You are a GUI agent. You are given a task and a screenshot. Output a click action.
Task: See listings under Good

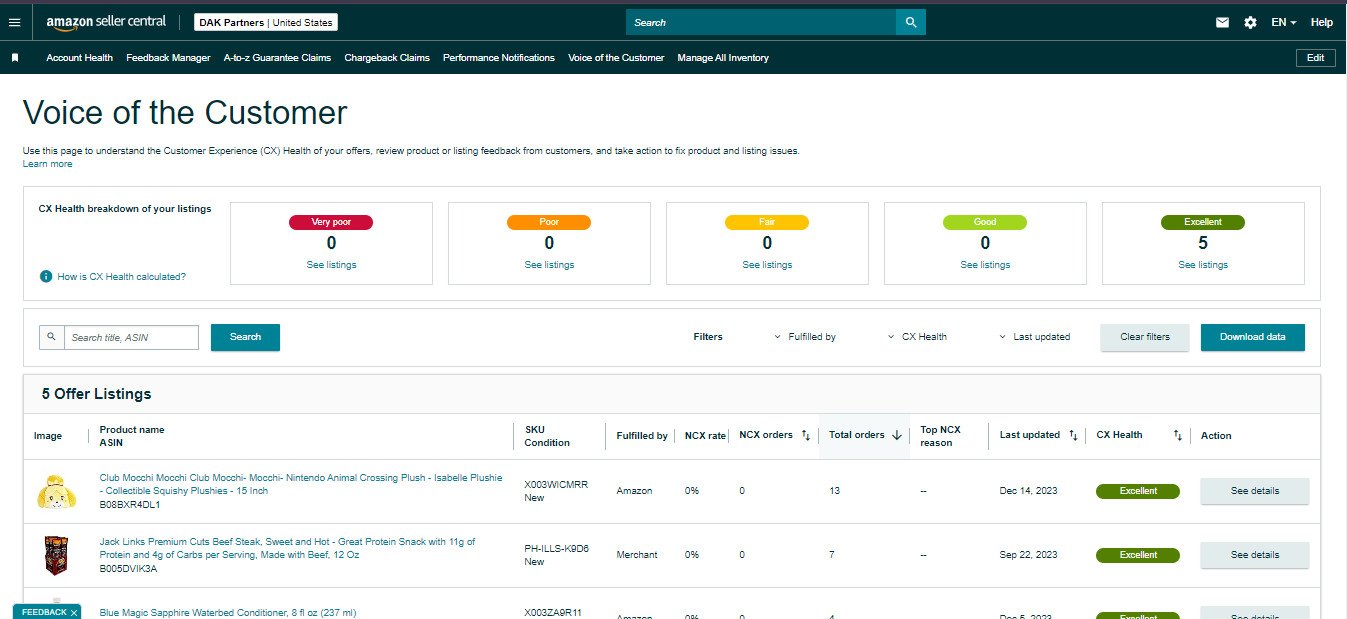tap(985, 265)
